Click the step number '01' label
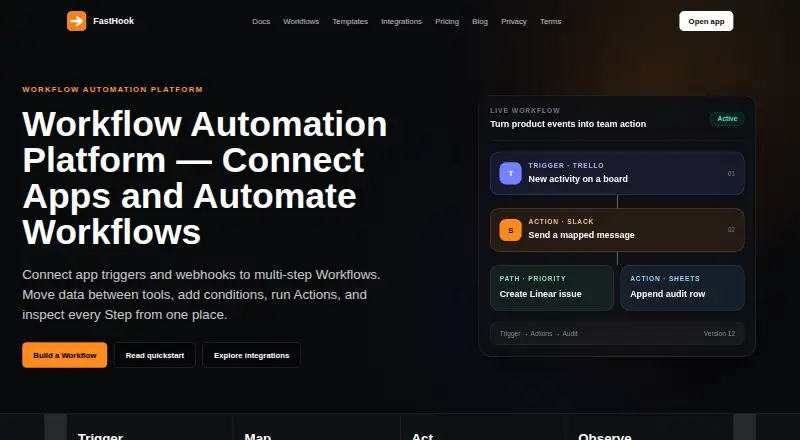Viewport: 800px width, 440px height. 731,174
